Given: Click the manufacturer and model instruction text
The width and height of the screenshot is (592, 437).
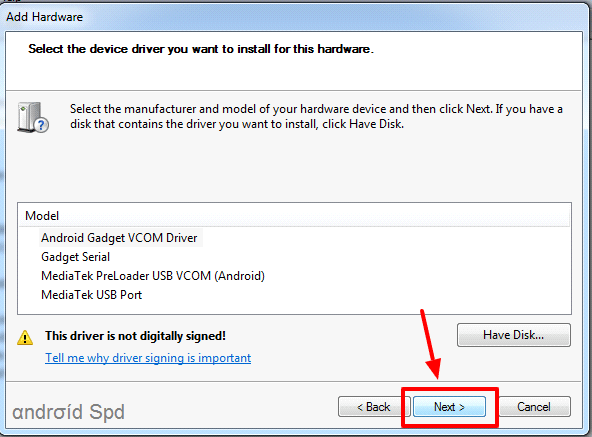Looking at the screenshot, I should click(x=316, y=116).
